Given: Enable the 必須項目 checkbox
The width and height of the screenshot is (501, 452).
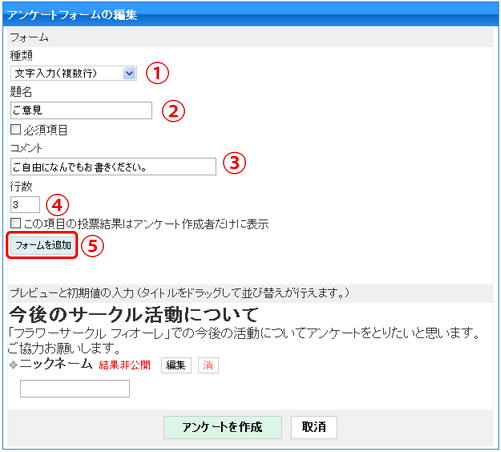Looking at the screenshot, I should [x=15, y=129].
